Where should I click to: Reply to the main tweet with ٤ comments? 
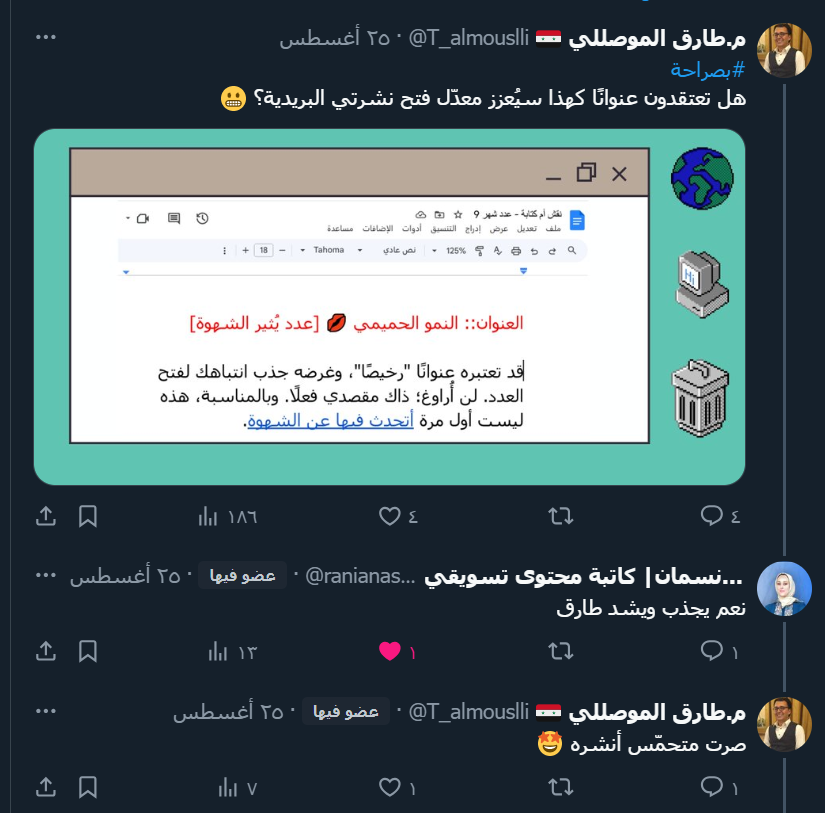tap(720, 516)
